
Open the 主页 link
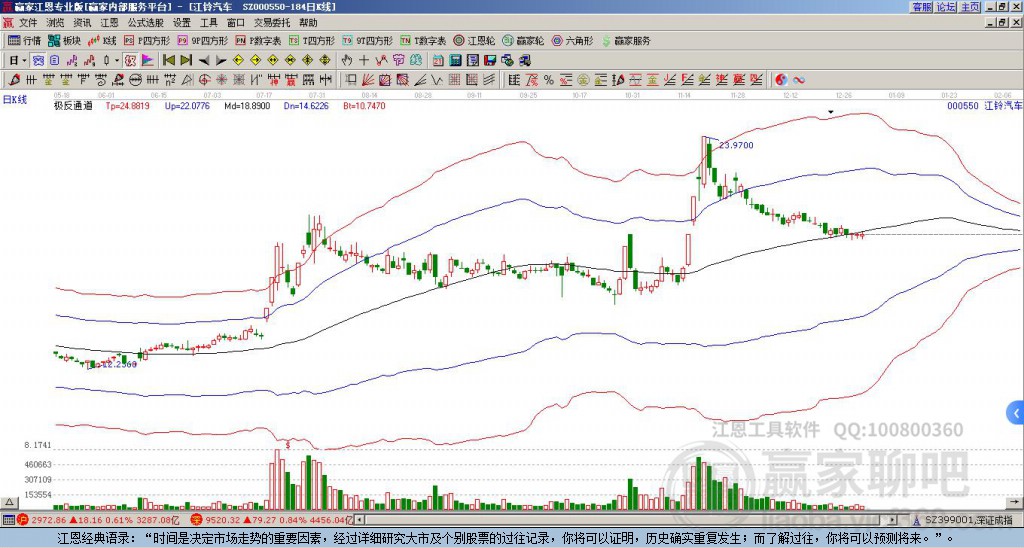point(970,7)
